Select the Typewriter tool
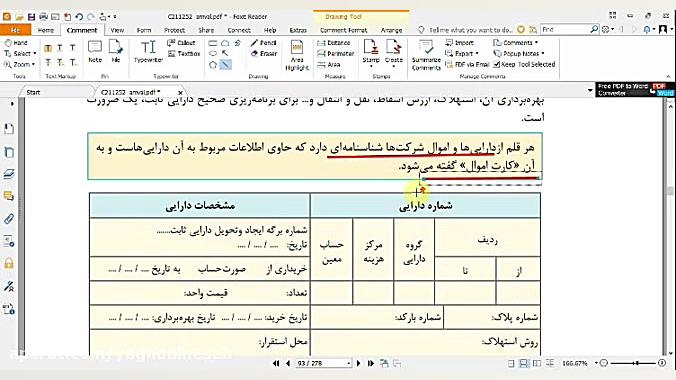Viewport: 676px width, 380px height. pos(148,51)
